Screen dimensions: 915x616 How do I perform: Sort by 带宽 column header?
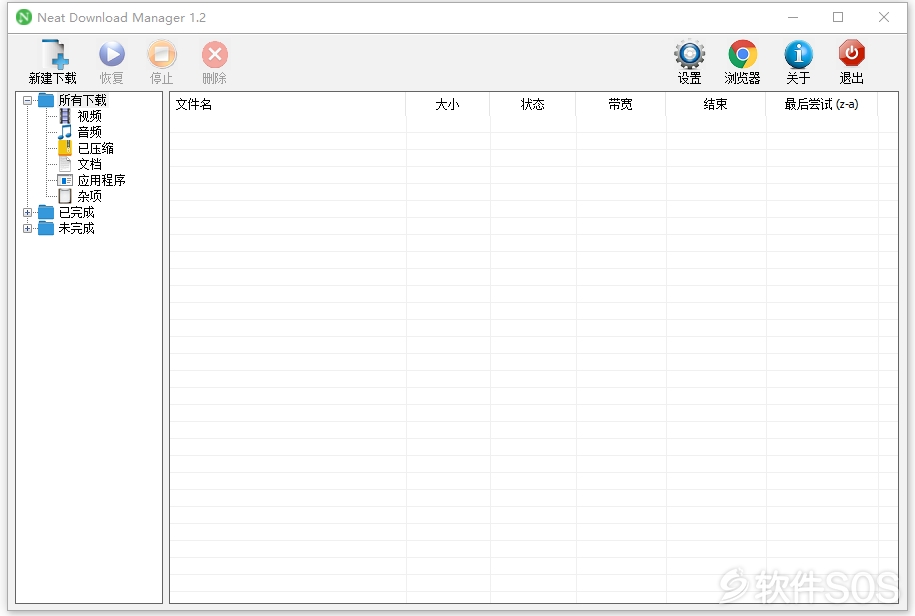(621, 104)
